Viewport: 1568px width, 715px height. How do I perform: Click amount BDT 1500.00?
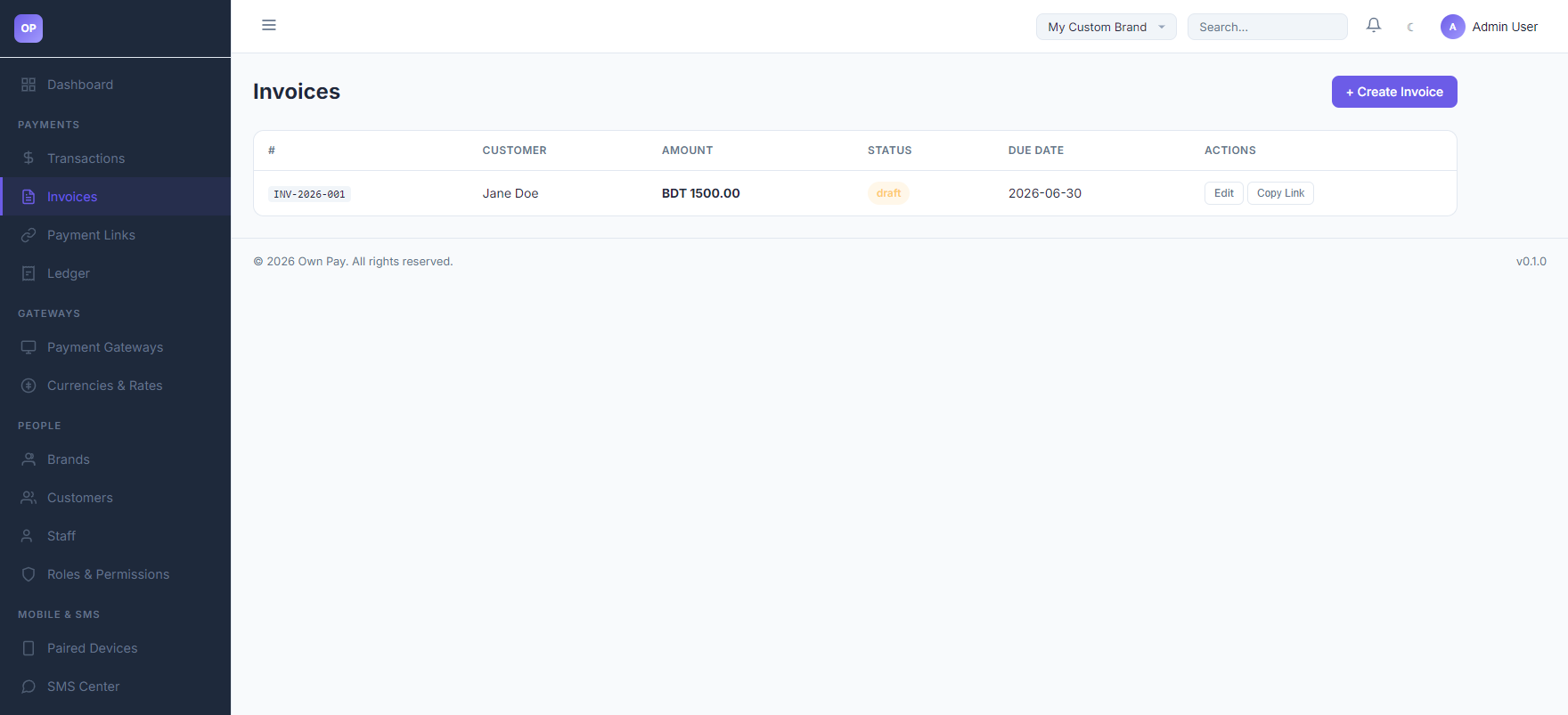pyautogui.click(x=701, y=193)
